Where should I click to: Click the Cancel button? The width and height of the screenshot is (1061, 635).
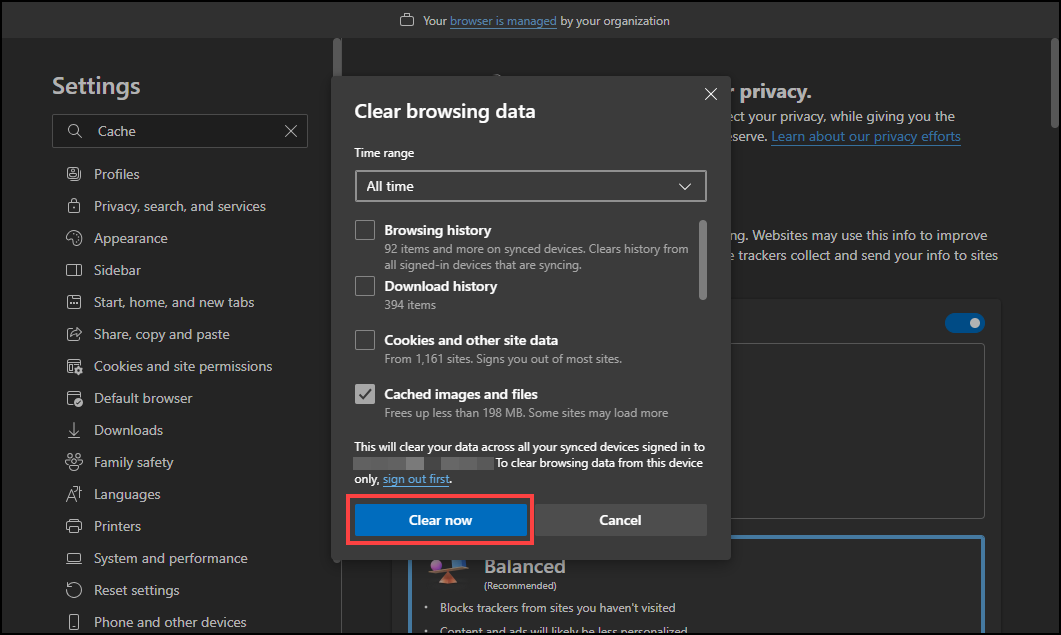coord(620,520)
